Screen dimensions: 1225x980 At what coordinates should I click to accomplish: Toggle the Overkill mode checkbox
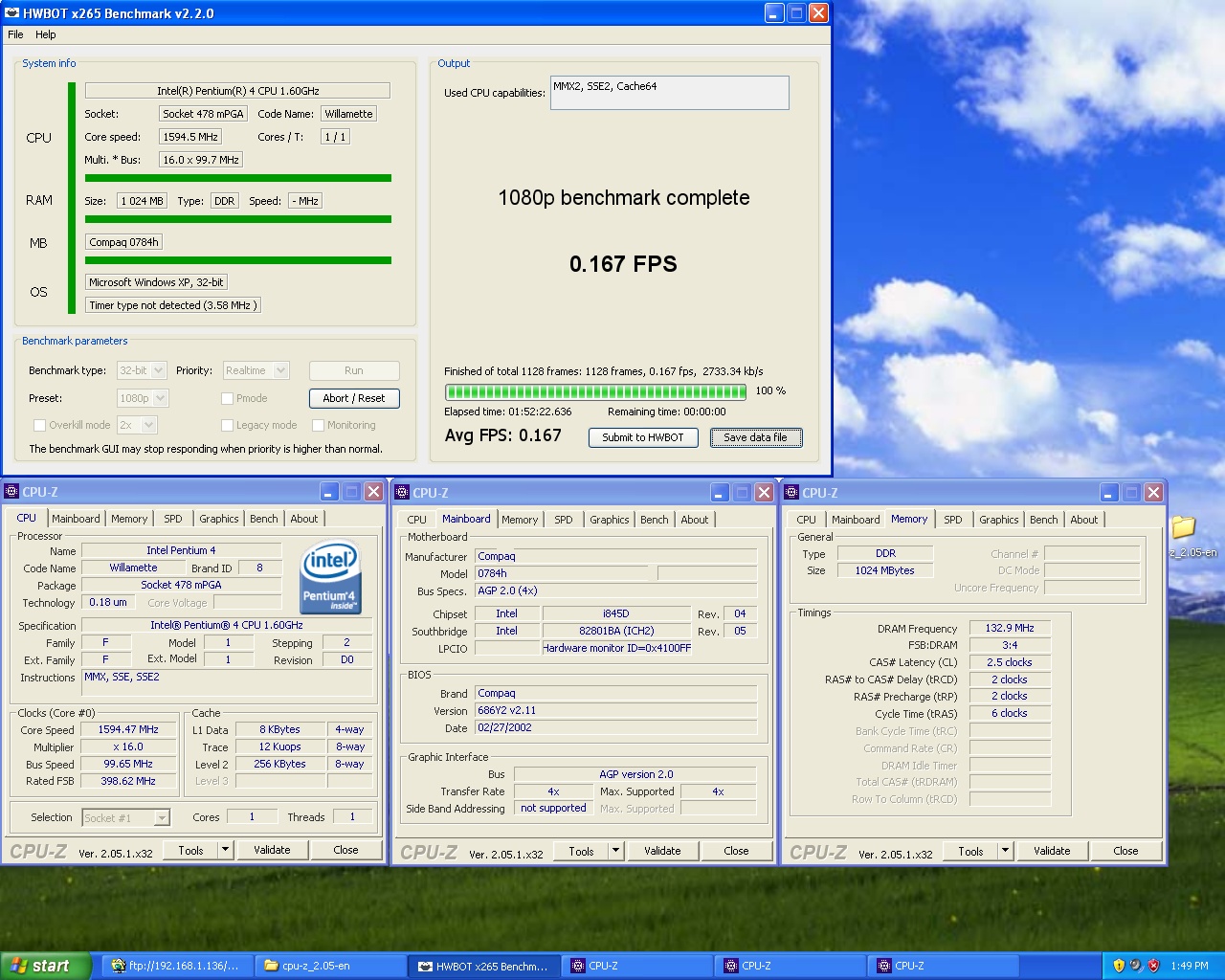(39, 425)
